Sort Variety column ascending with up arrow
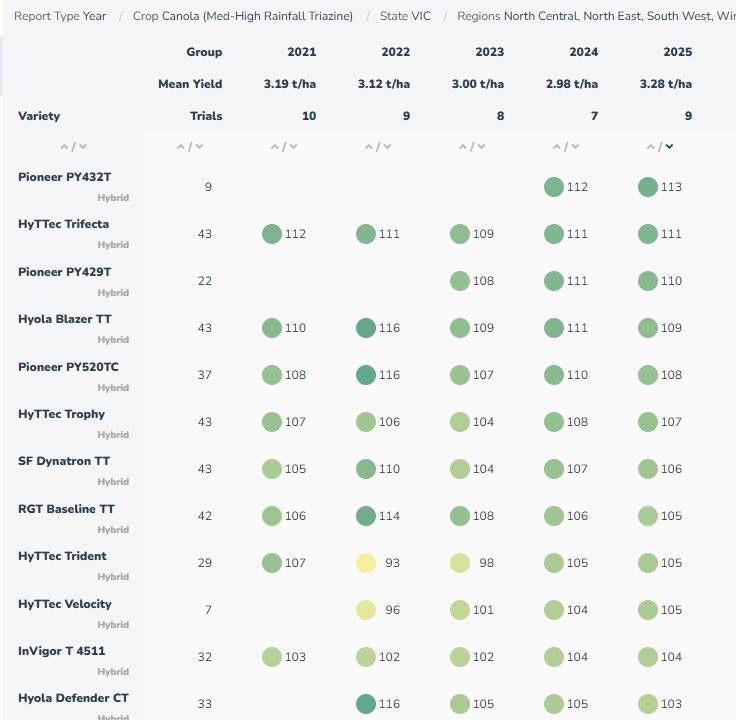This screenshot has width=736, height=720. tap(64, 147)
